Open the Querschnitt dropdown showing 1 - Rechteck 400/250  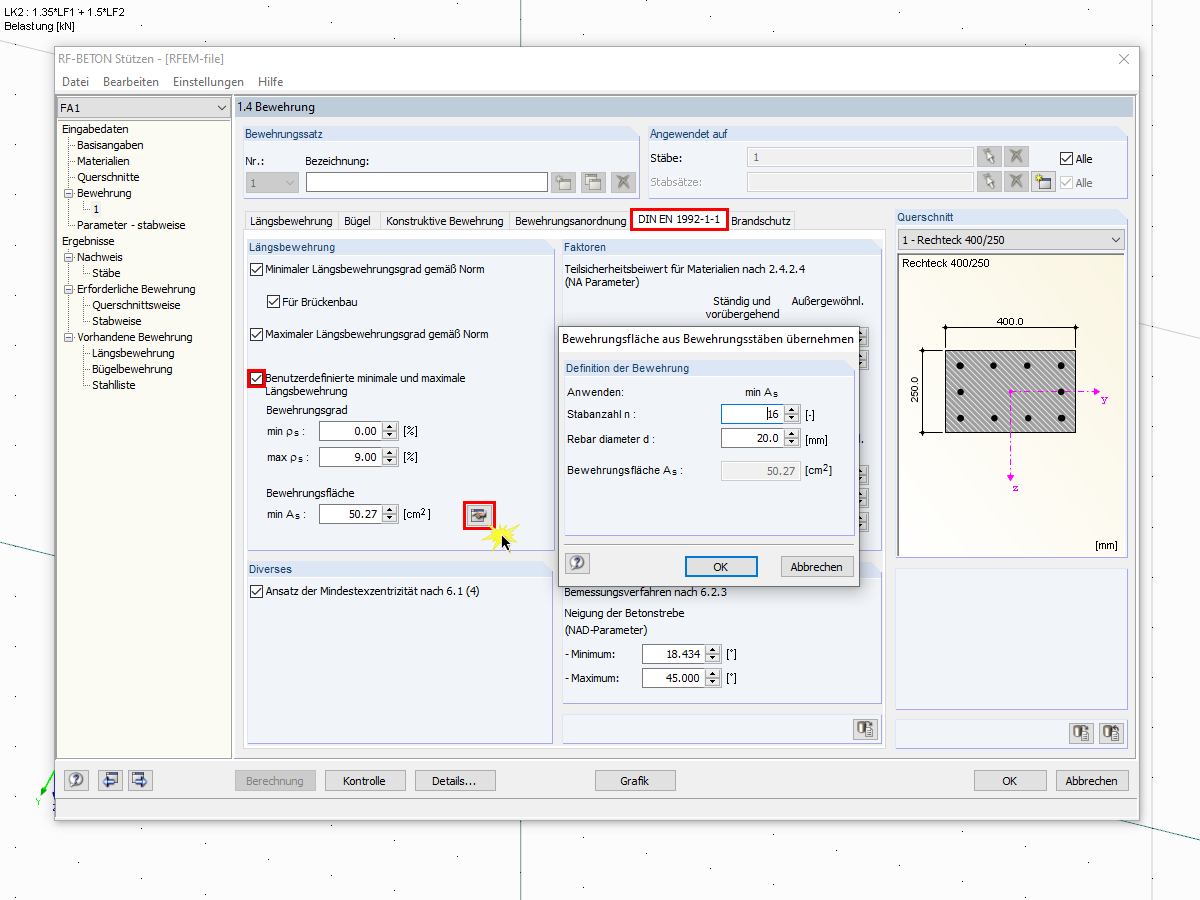coord(1010,239)
